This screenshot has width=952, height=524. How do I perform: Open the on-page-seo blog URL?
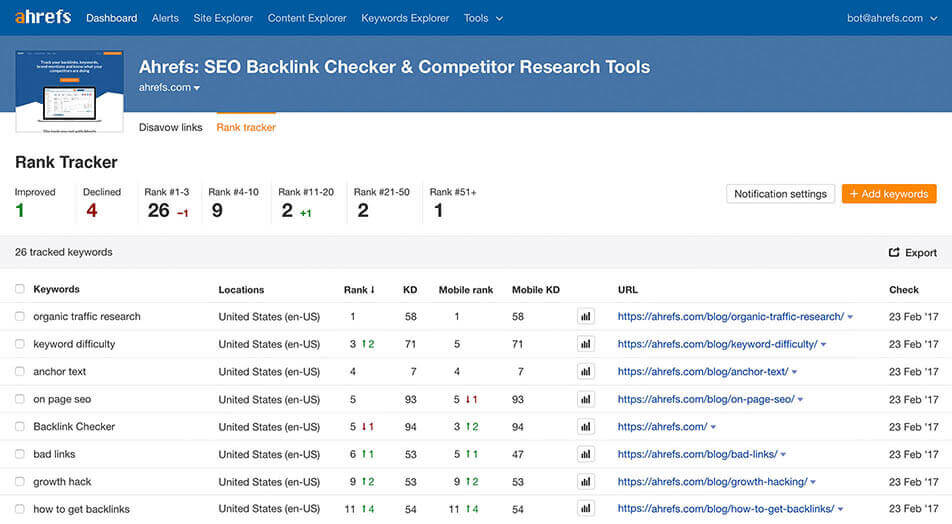pos(706,399)
